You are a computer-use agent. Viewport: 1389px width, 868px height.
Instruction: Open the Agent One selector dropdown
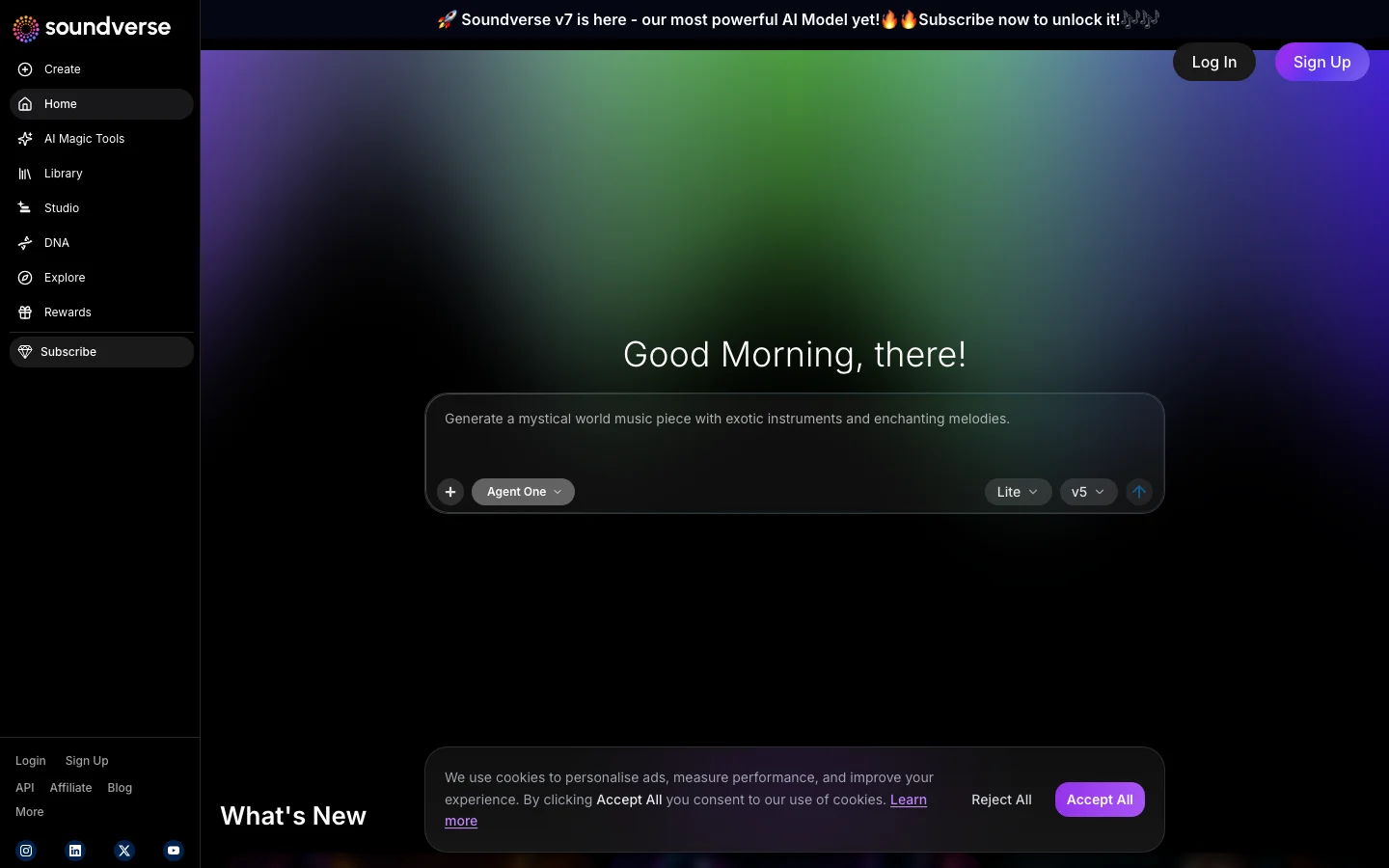click(x=523, y=492)
